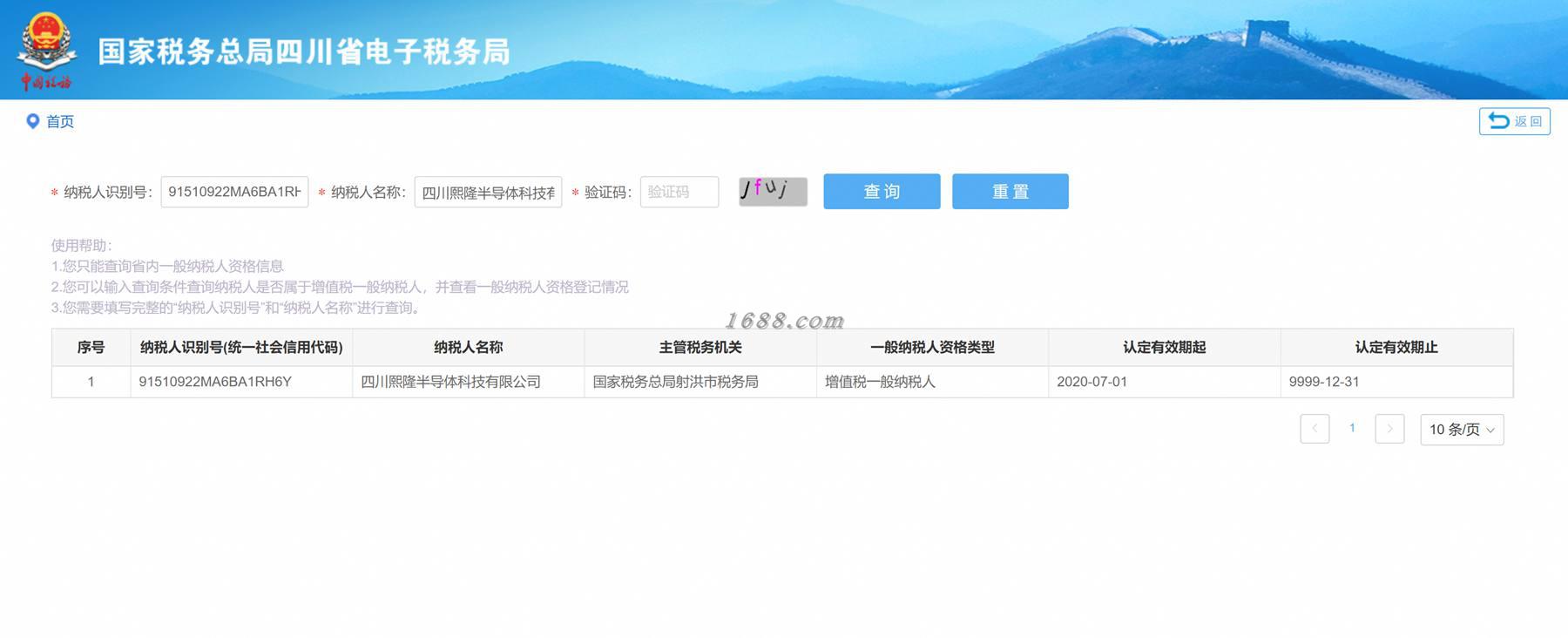
Task: Select the date cell 2020-07-01
Action: coord(1165,382)
